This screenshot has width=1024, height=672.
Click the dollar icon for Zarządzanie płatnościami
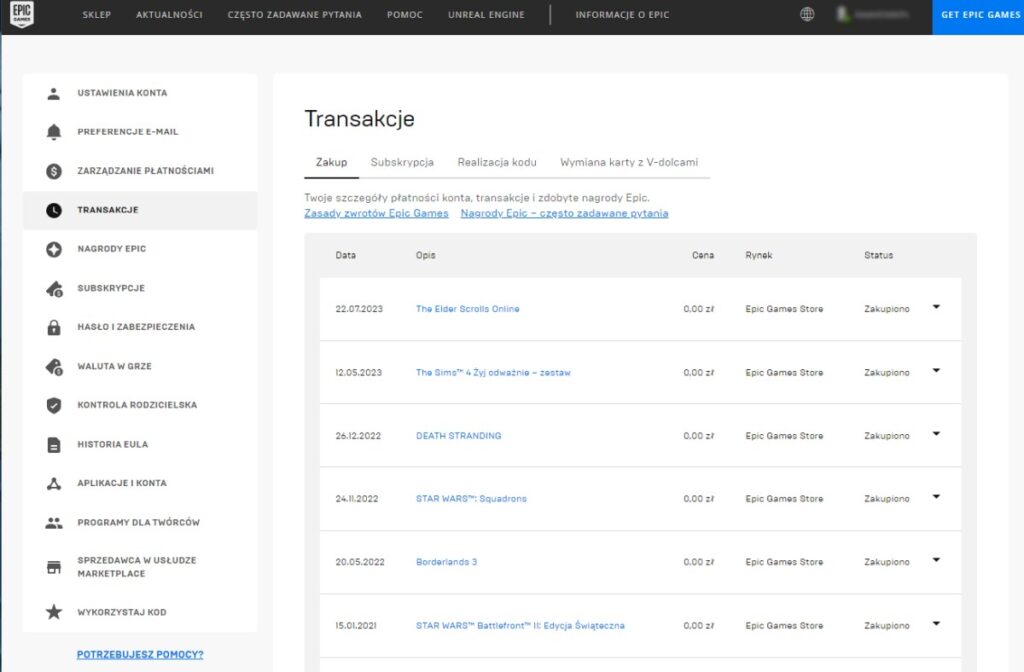coord(54,171)
